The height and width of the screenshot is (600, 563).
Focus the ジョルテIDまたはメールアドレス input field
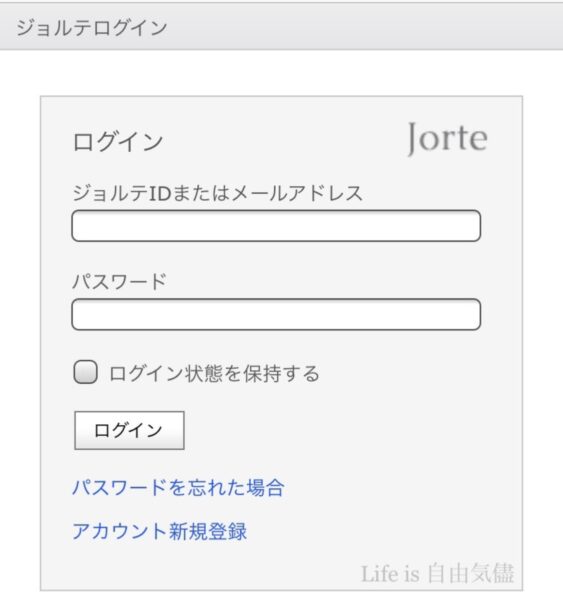[276, 226]
